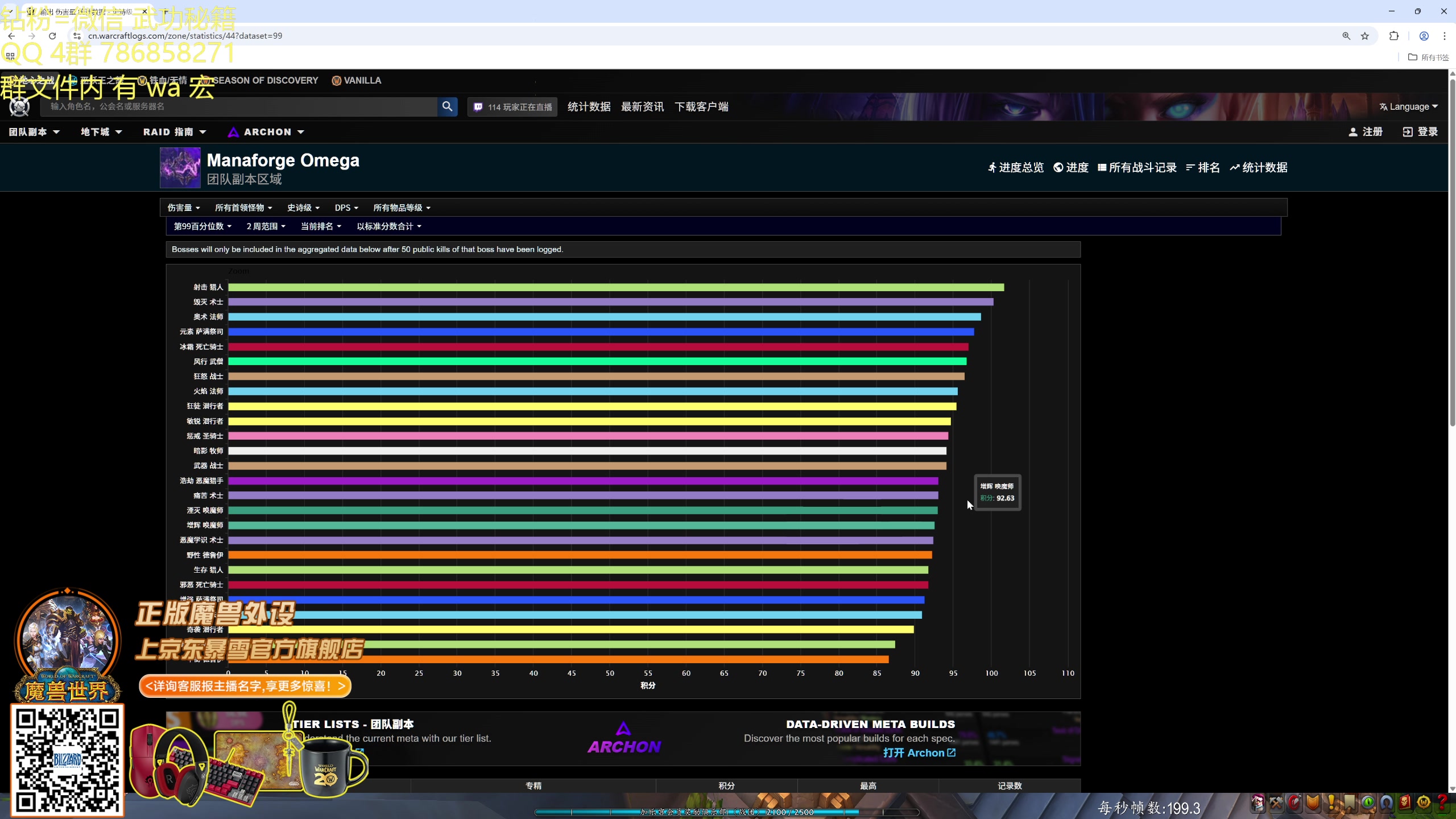Open the achievements shield icon
The height and width of the screenshot is (819, 1456).
1313,803
